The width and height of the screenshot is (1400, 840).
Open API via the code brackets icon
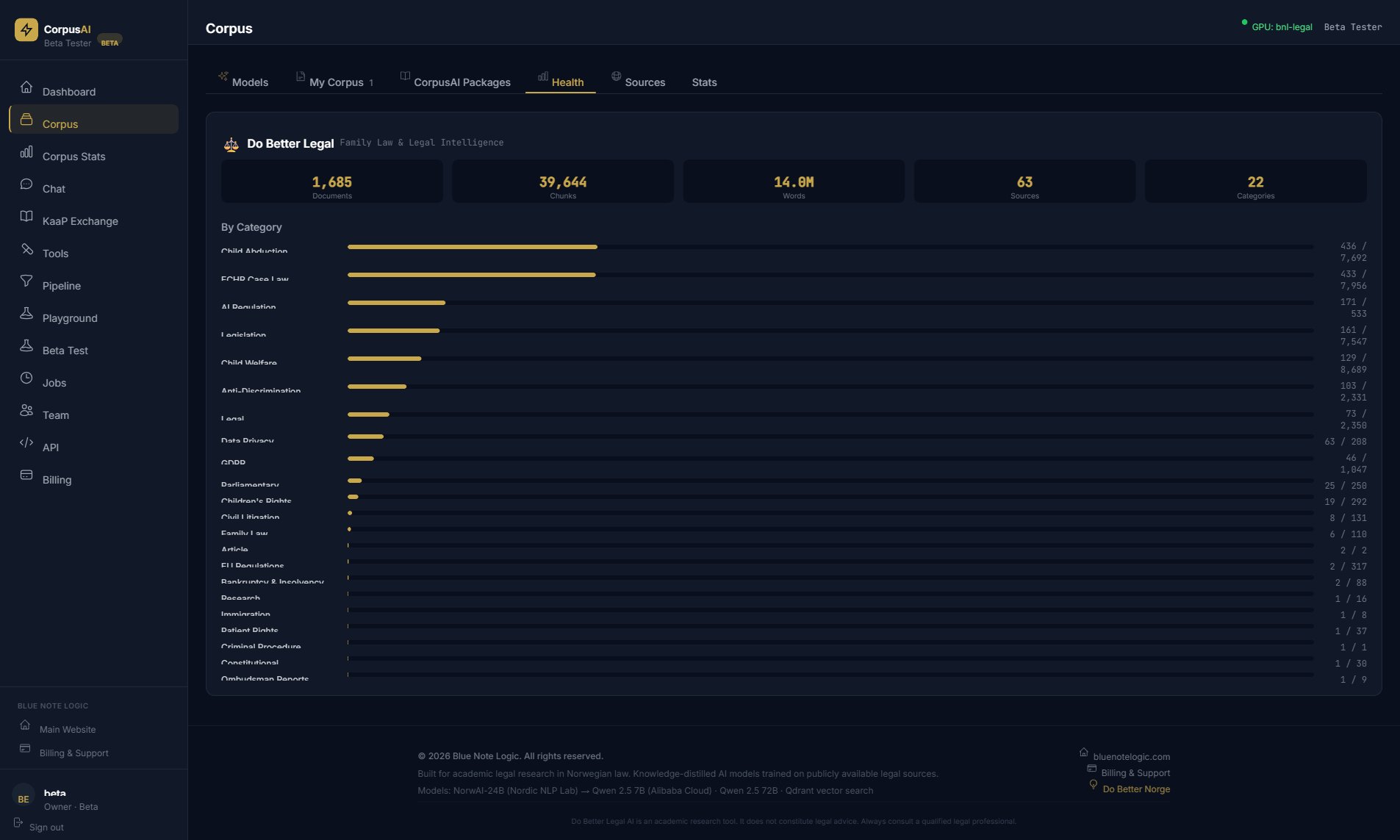[26, 442]
